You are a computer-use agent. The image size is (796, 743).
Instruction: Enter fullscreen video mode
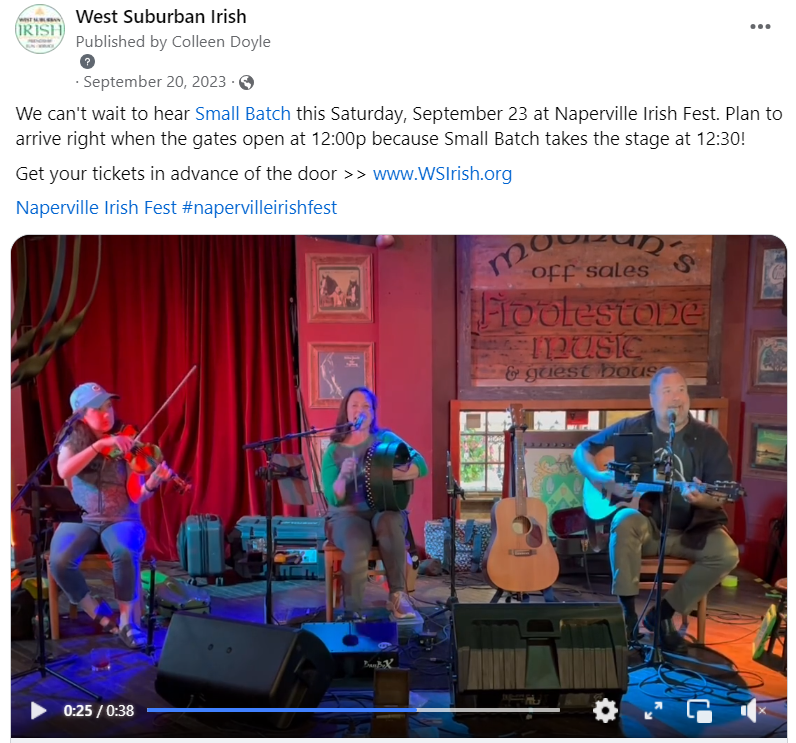click(x=653, y=711)
